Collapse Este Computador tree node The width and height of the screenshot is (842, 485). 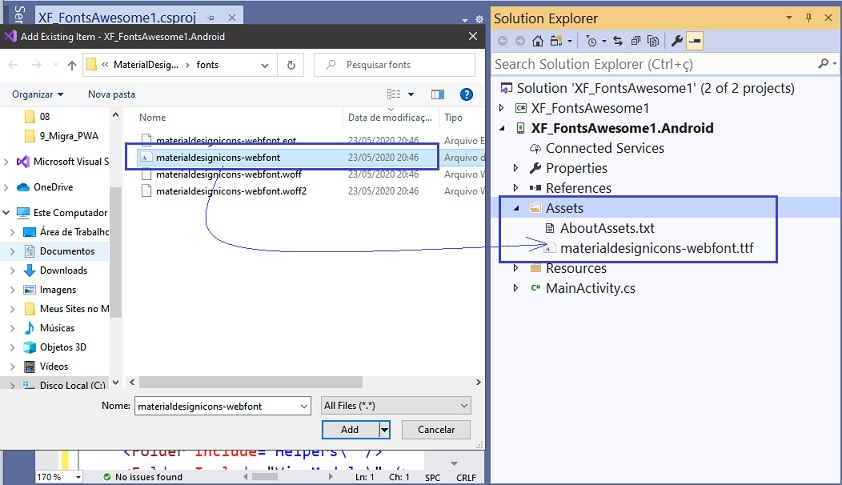[6, 213]
